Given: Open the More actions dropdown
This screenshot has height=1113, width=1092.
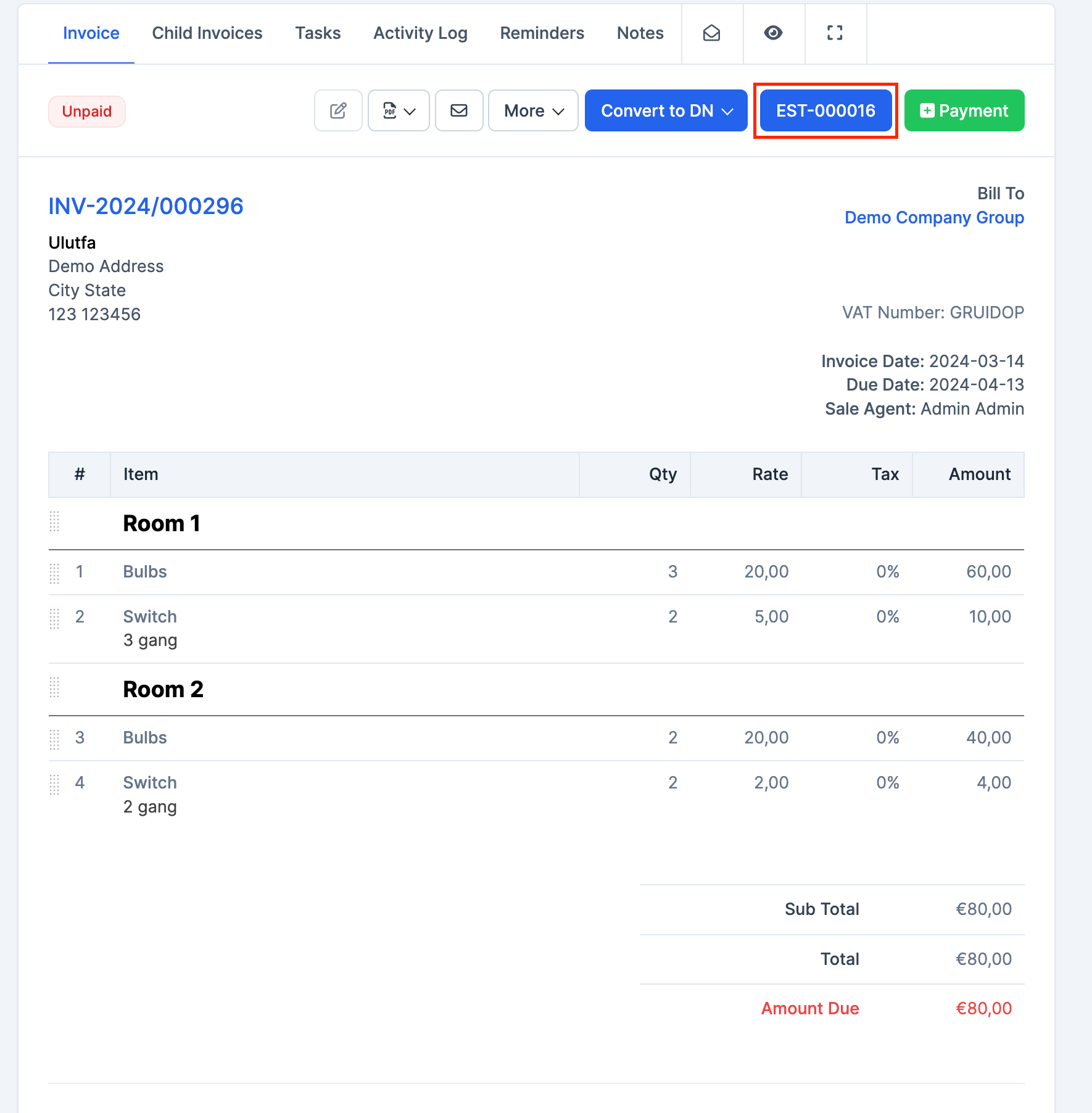Looking at the screenshot, I should pos(532,111).
